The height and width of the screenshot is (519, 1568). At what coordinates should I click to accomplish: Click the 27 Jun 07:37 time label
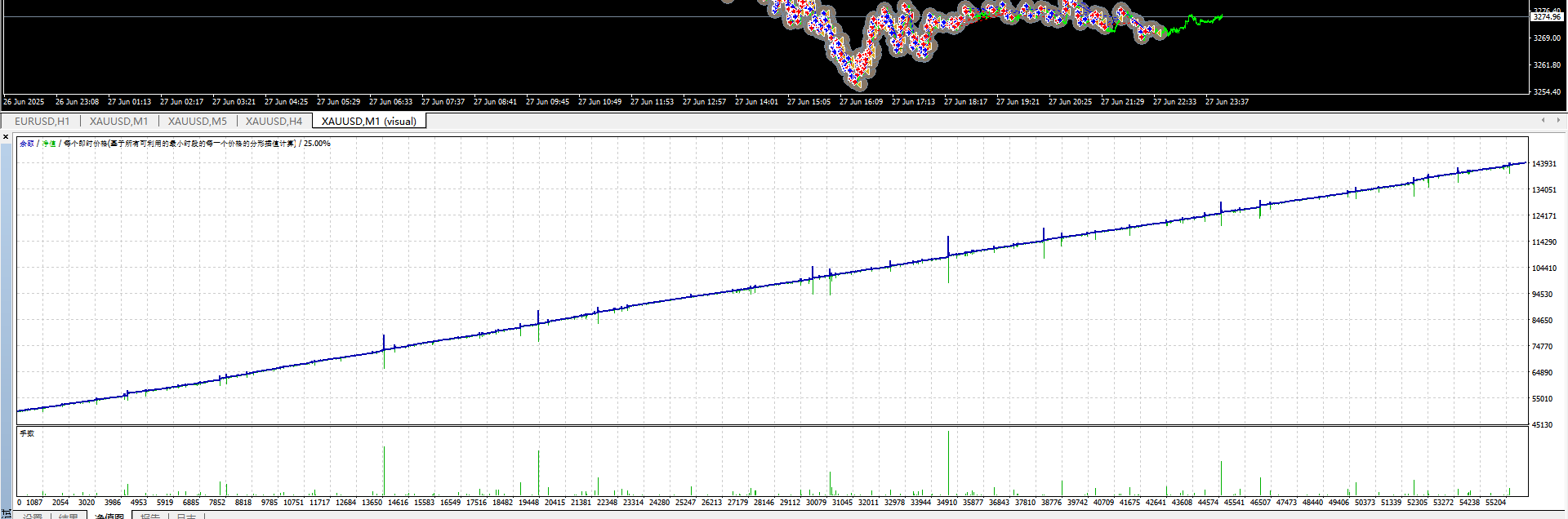tap(443, 102)
